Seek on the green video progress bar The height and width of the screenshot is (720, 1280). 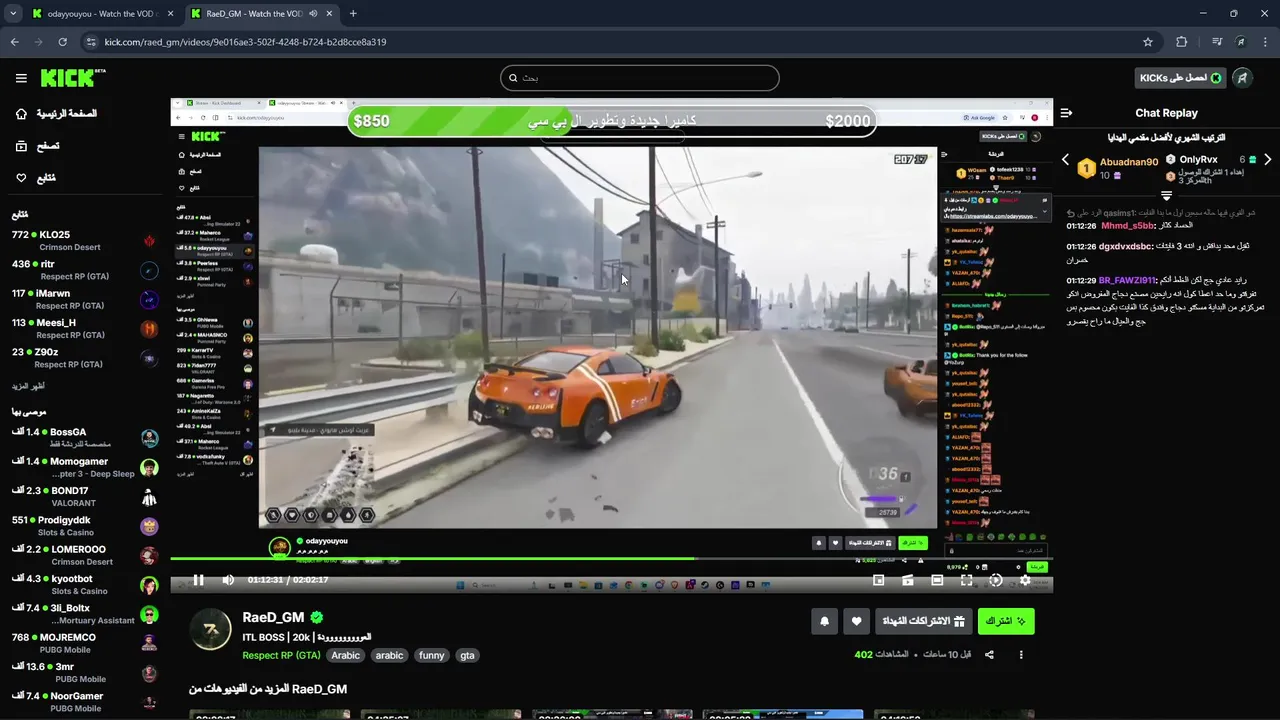pyautogui.click(x=611, y=558)
